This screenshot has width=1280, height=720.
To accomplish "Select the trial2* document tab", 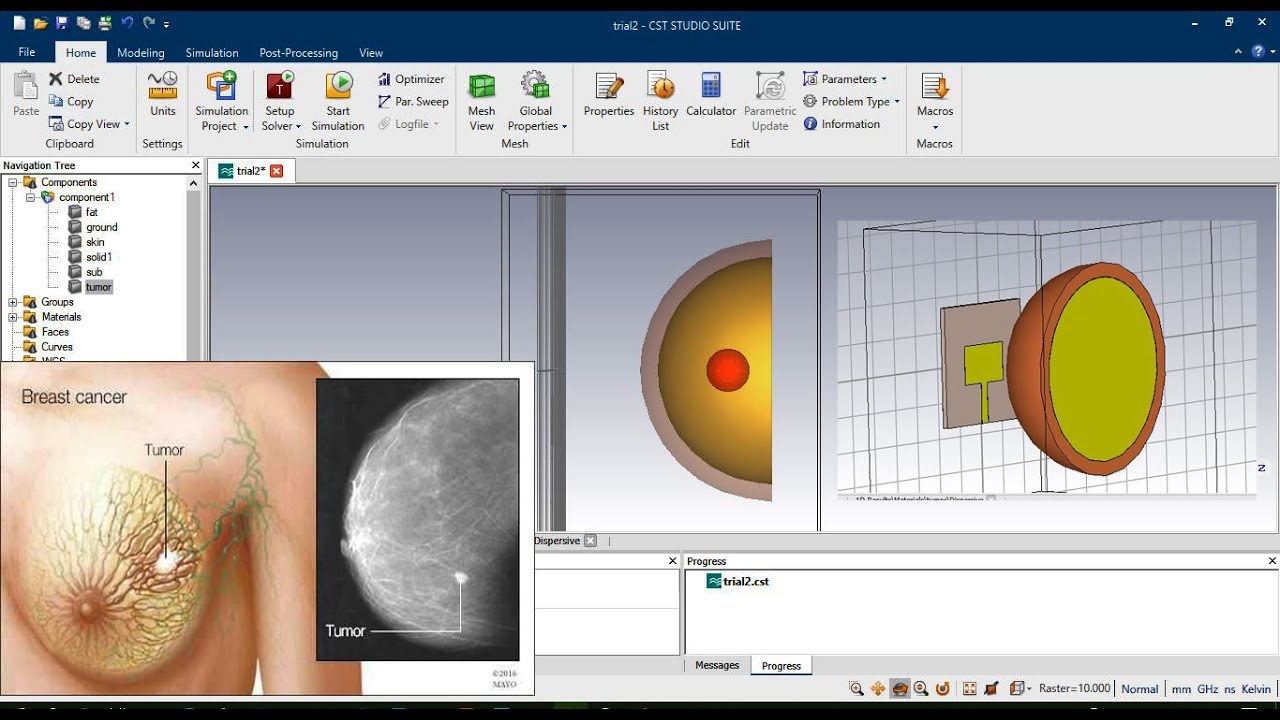I will click(251, 171).
